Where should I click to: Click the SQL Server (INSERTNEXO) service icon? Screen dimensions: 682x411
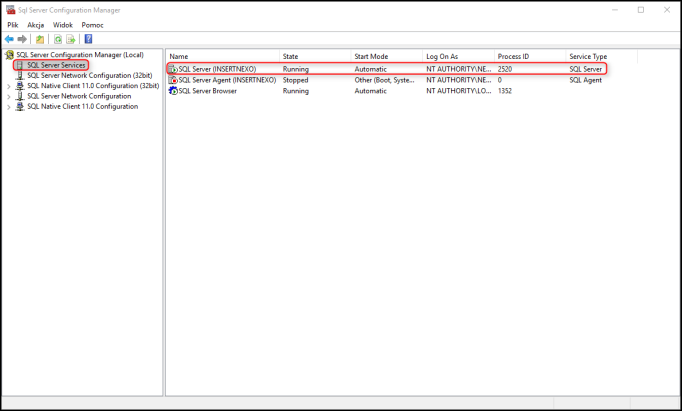(x=173, y=69)
